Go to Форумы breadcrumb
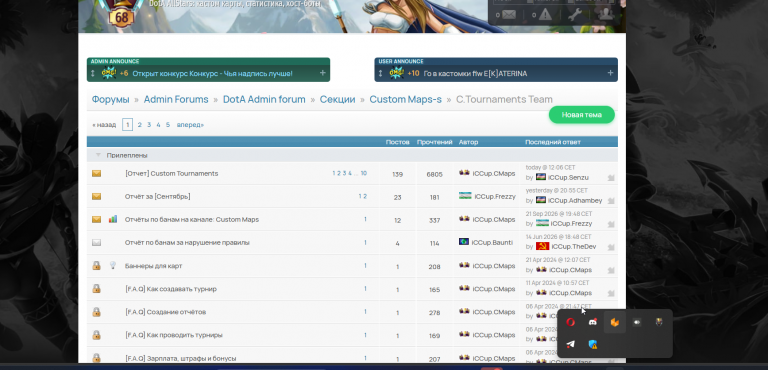 click(x=111, y=99)
